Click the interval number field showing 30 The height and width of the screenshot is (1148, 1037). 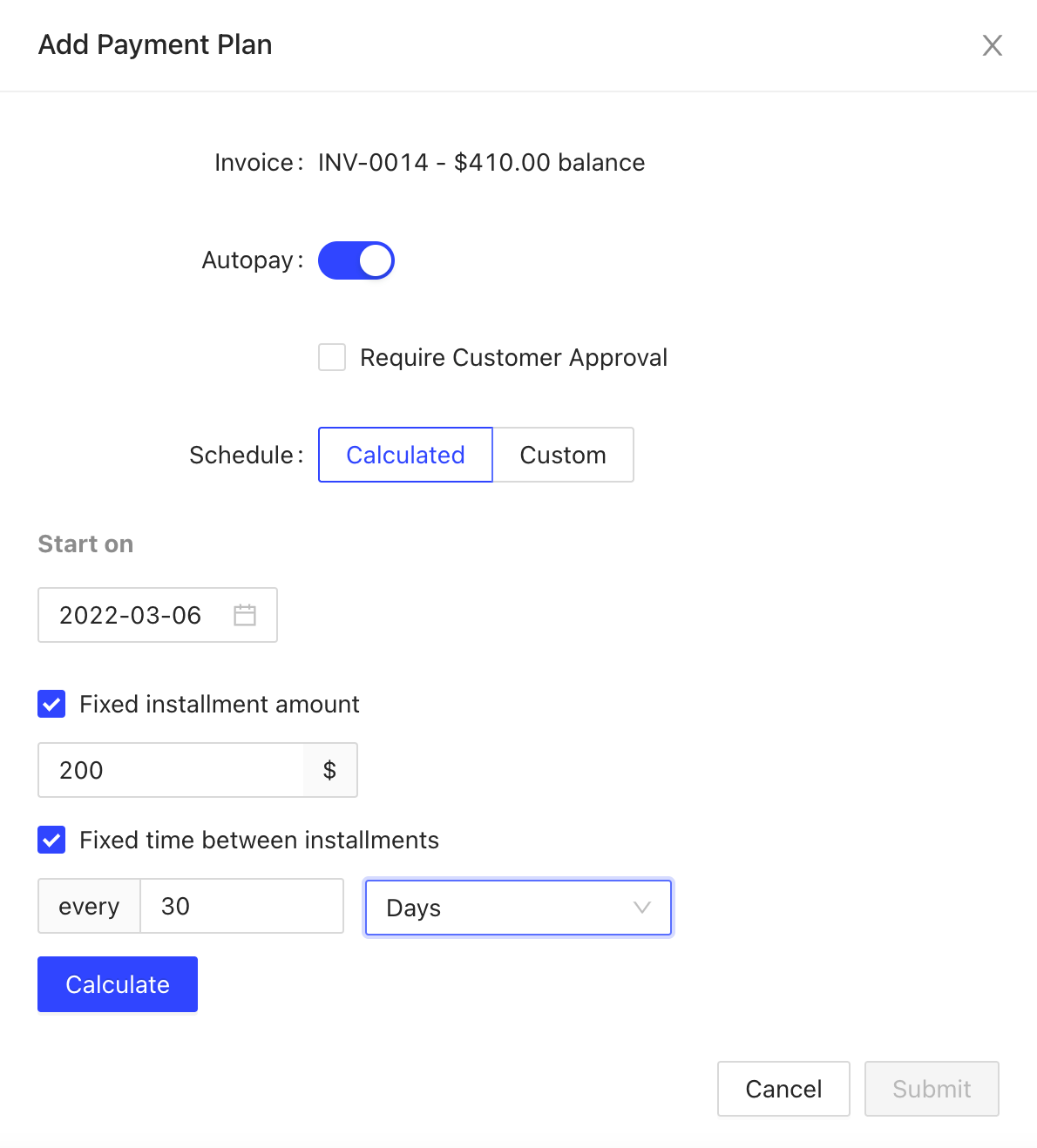click(241, 906)
